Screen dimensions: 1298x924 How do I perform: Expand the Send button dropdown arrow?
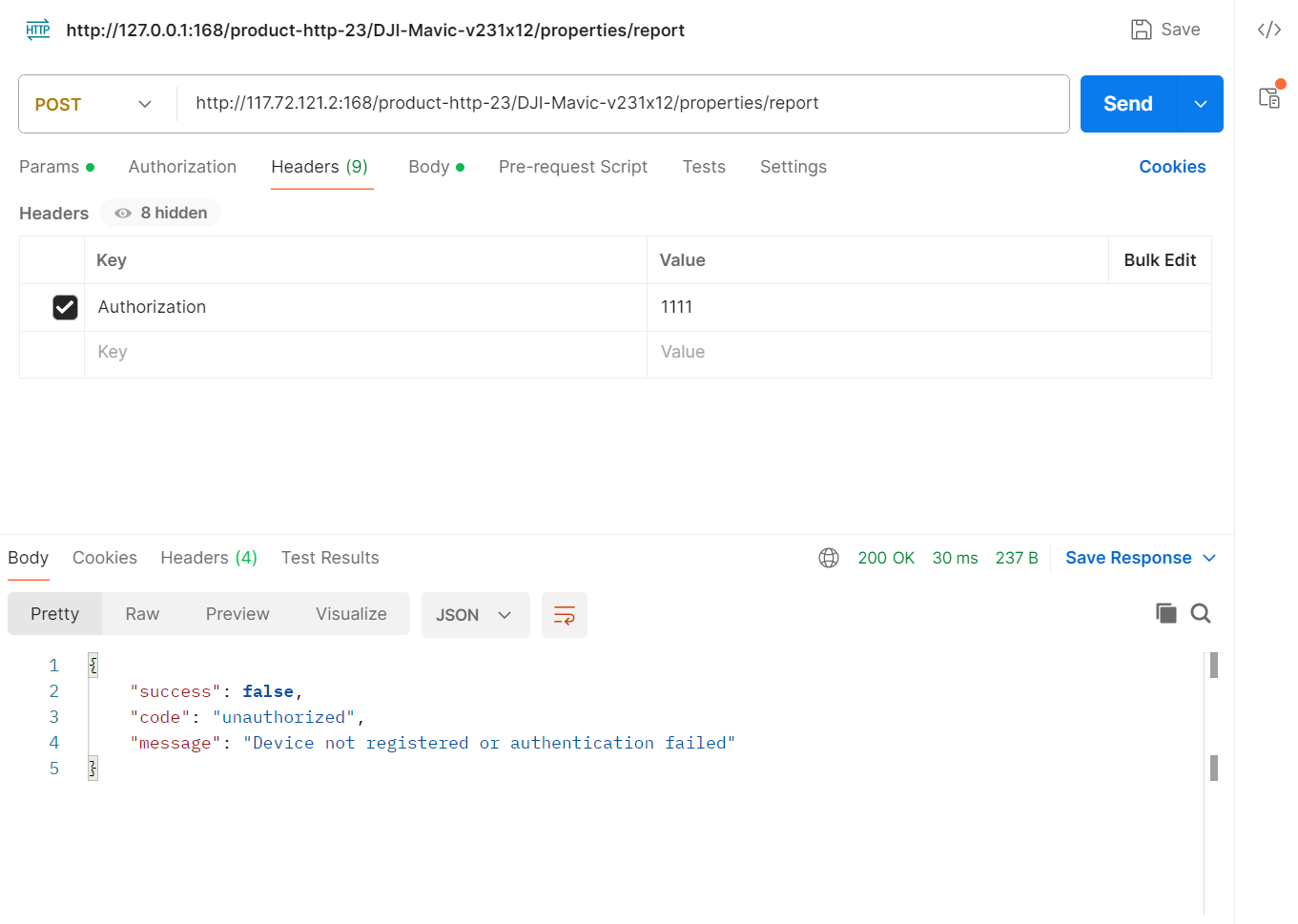(1201, 104)
